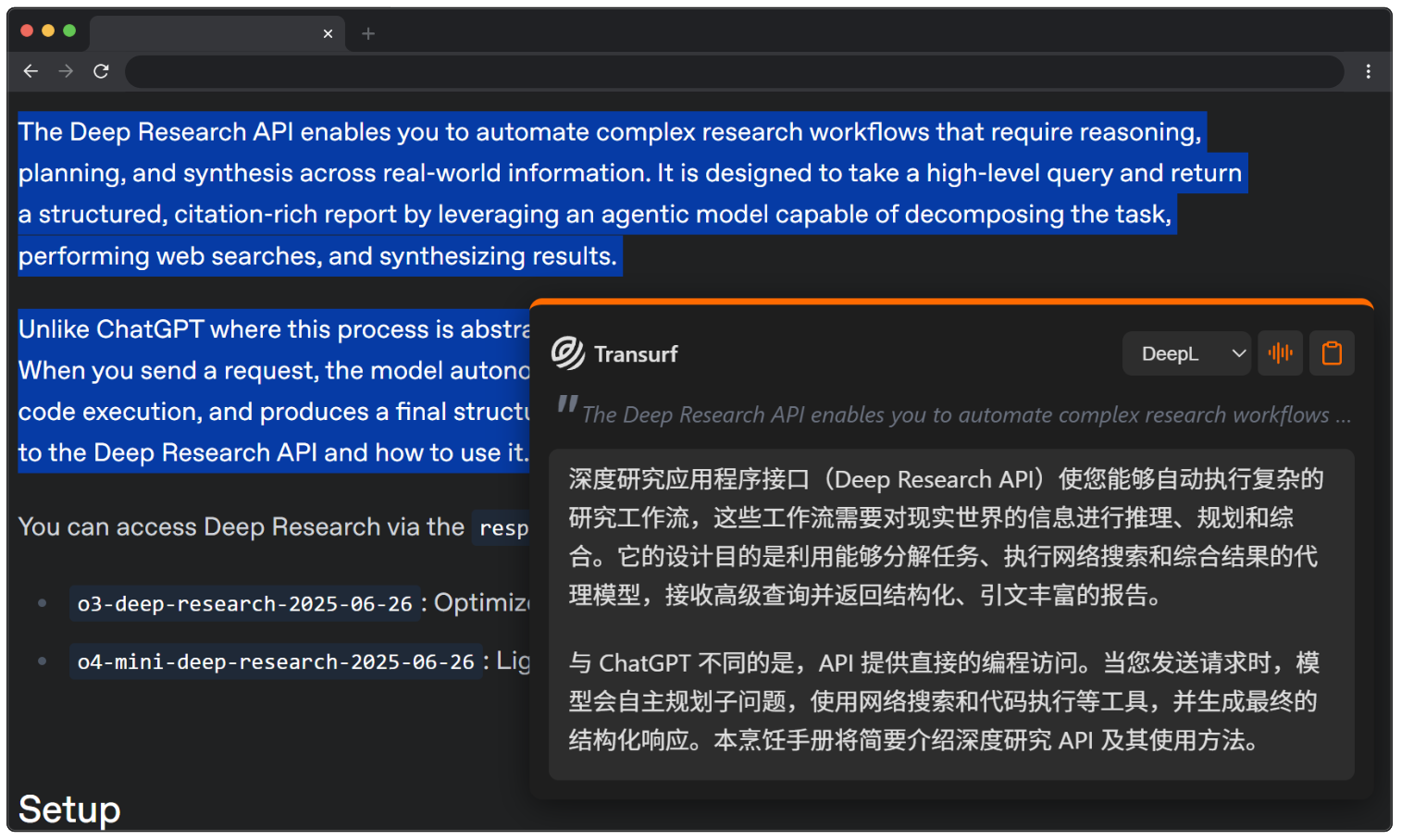Reload the page with the refresh icon
Viewport: 1401px width, 840px height.
[101, 71]
